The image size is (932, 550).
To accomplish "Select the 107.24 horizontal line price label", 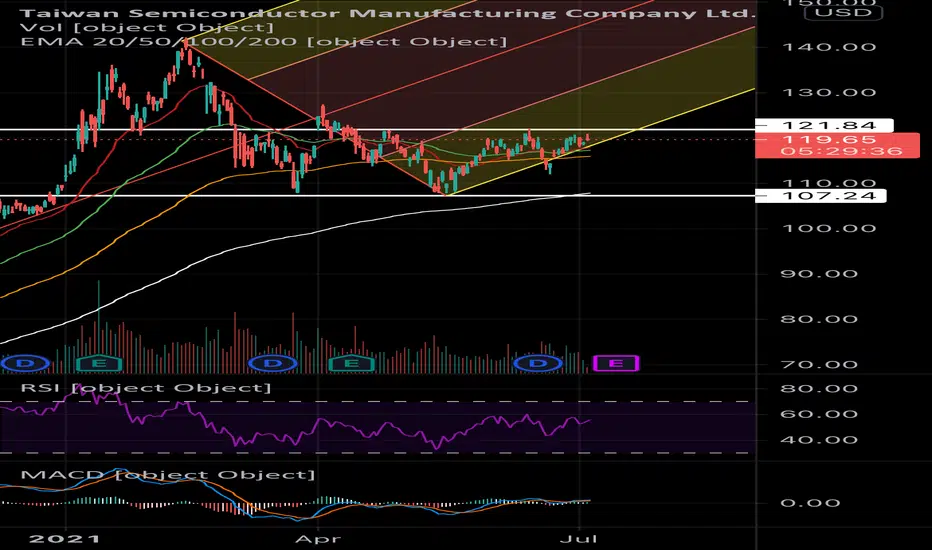I will coord(820,196).
